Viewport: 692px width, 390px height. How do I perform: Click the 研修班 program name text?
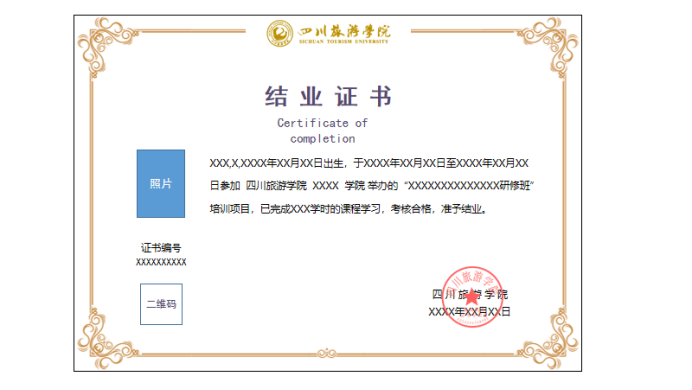pyautogui.click(x=515, y=186)
